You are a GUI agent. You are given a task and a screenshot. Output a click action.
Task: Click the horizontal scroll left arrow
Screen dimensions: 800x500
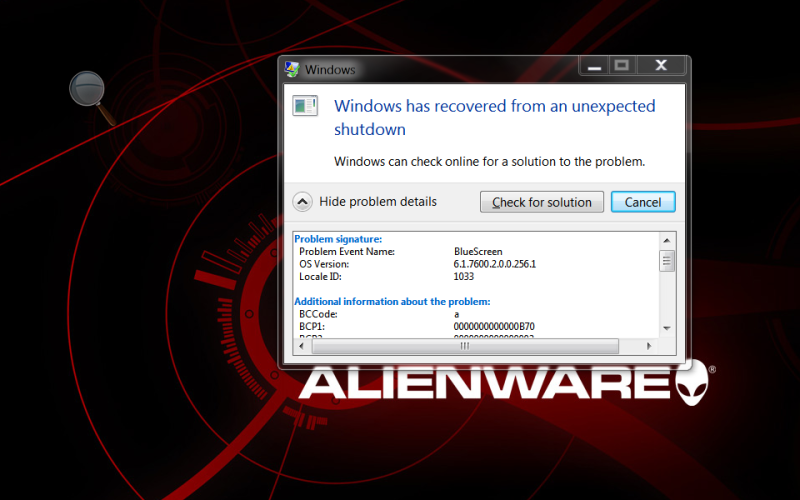click(x=302, y=346)
